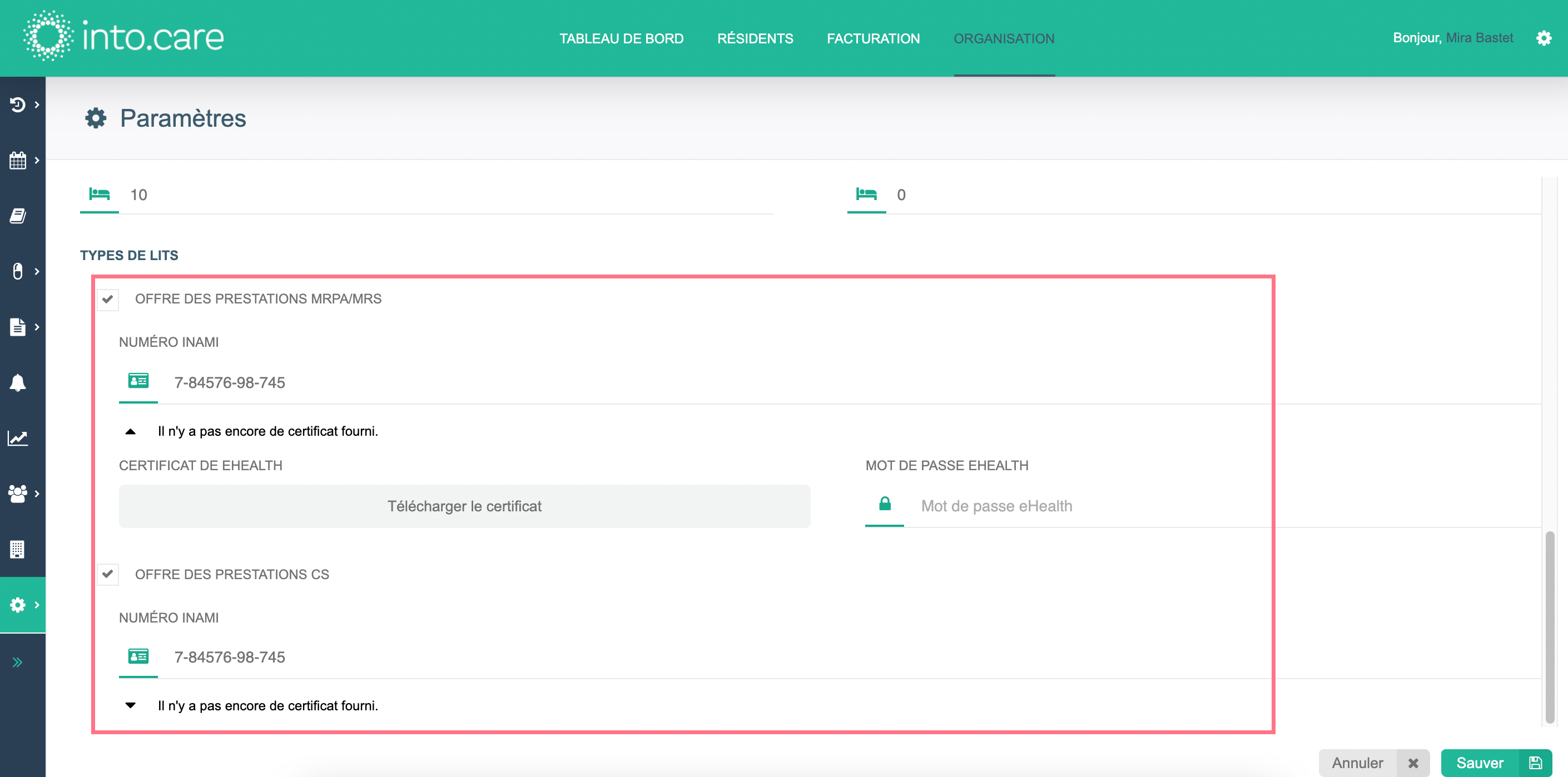Expand the settings sidebar chevron

pos(37,605)
